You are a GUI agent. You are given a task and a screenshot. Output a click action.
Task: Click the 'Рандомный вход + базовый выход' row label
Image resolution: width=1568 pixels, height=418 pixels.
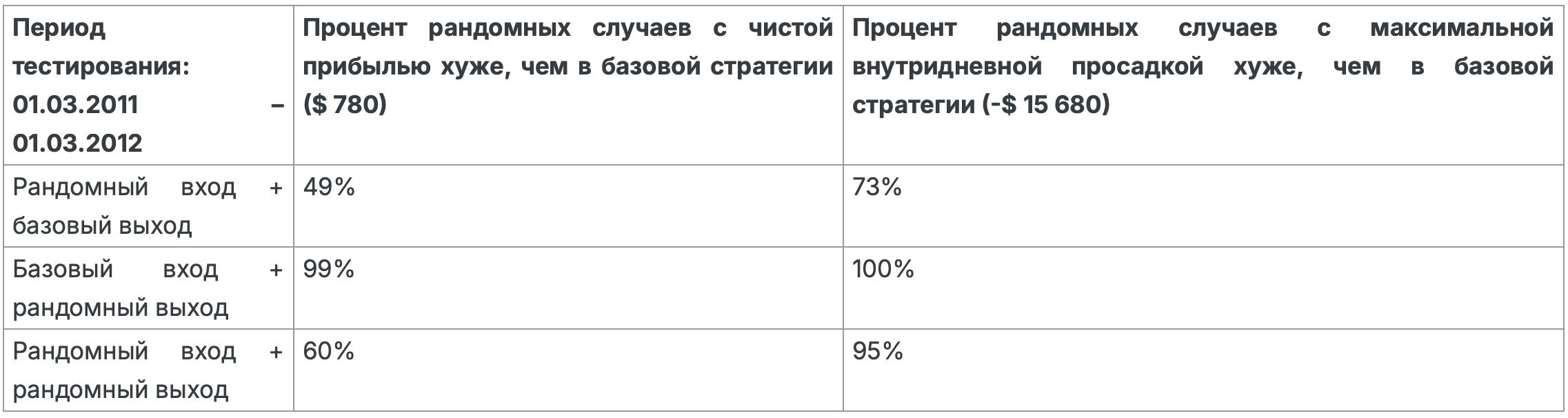(x=148, y=206)
